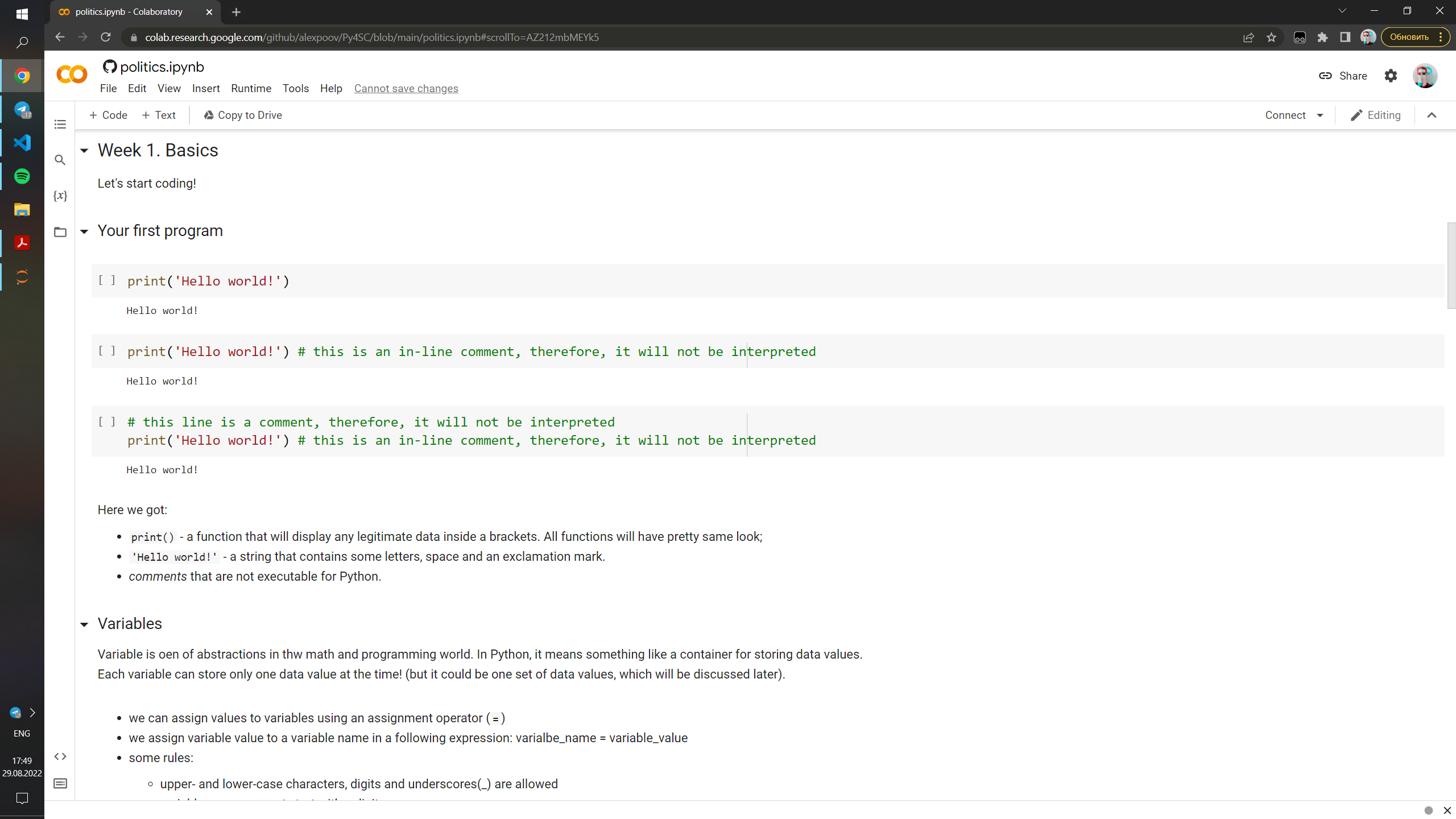Collapse the 'Your first program' section
The width and height of the screenshot is (1456, 819).
tap(84, 231)
